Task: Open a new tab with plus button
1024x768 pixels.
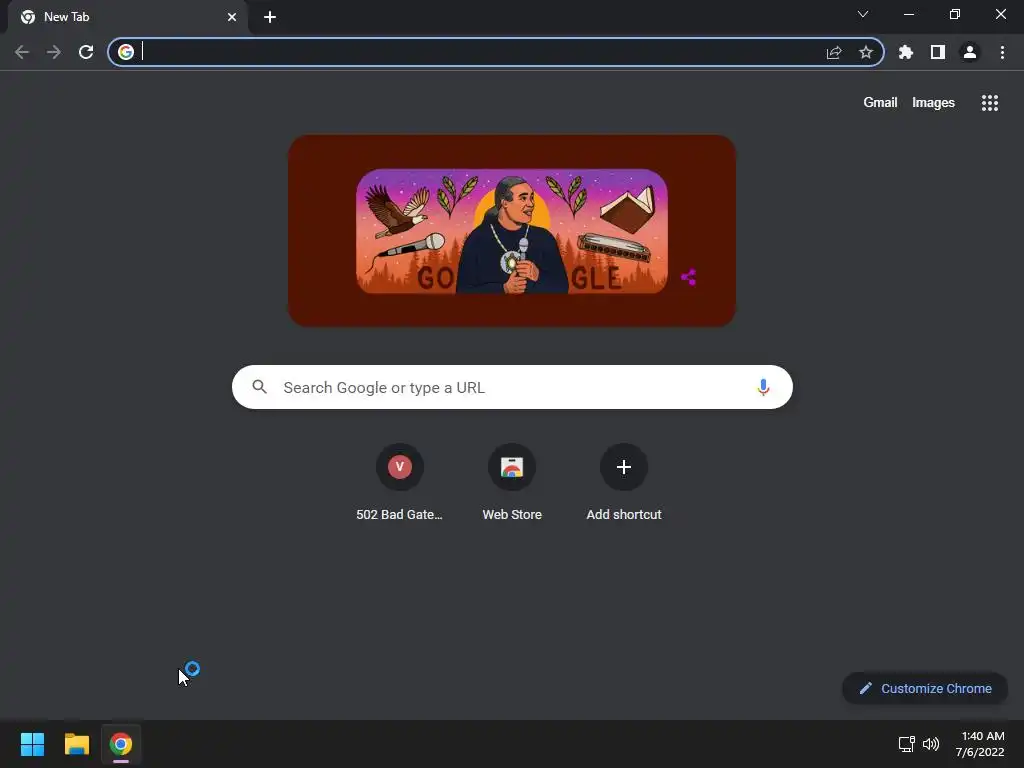Action: (x=270, y=17)
